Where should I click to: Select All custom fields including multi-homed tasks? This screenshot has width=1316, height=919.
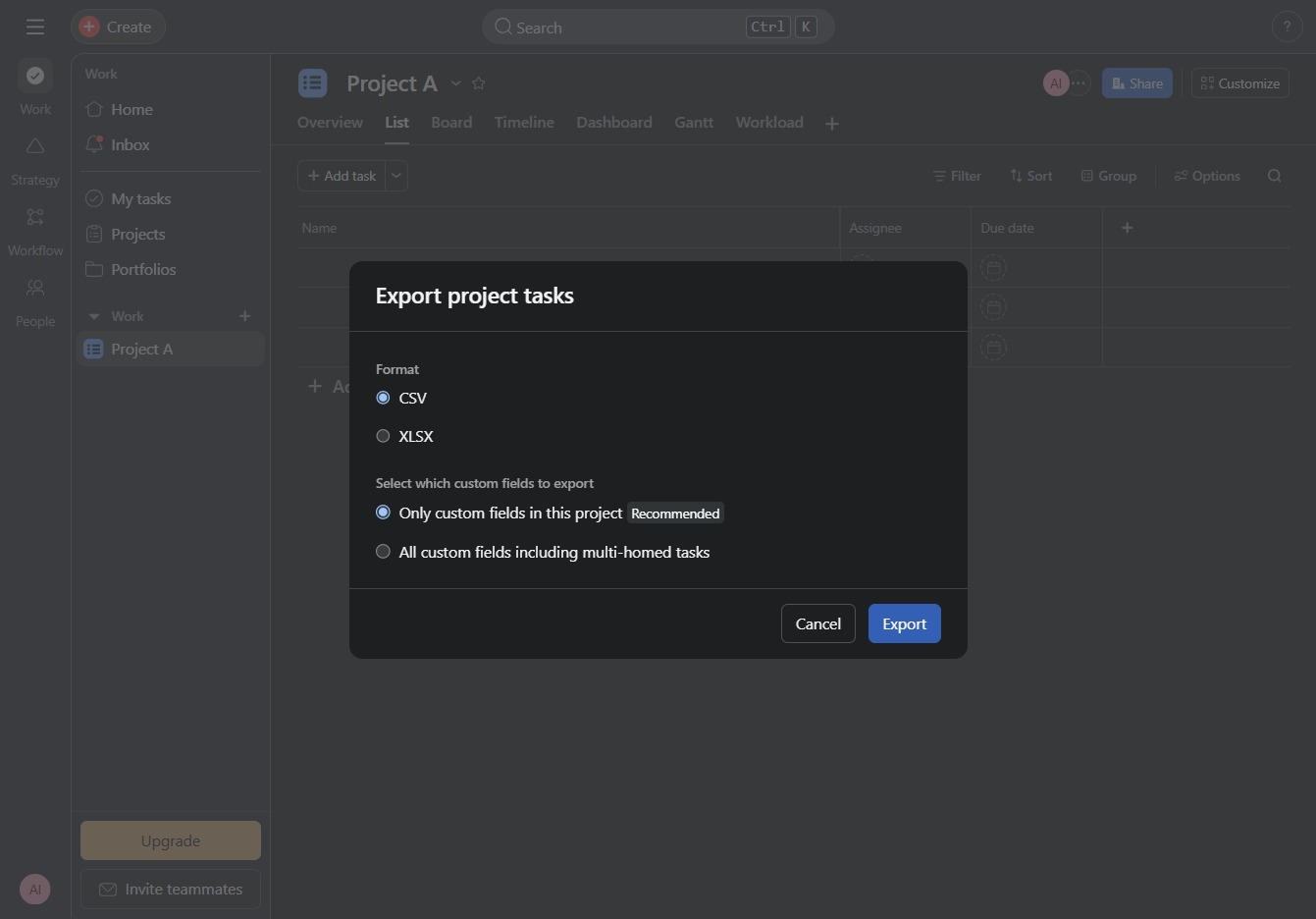(x=383, y=552)
